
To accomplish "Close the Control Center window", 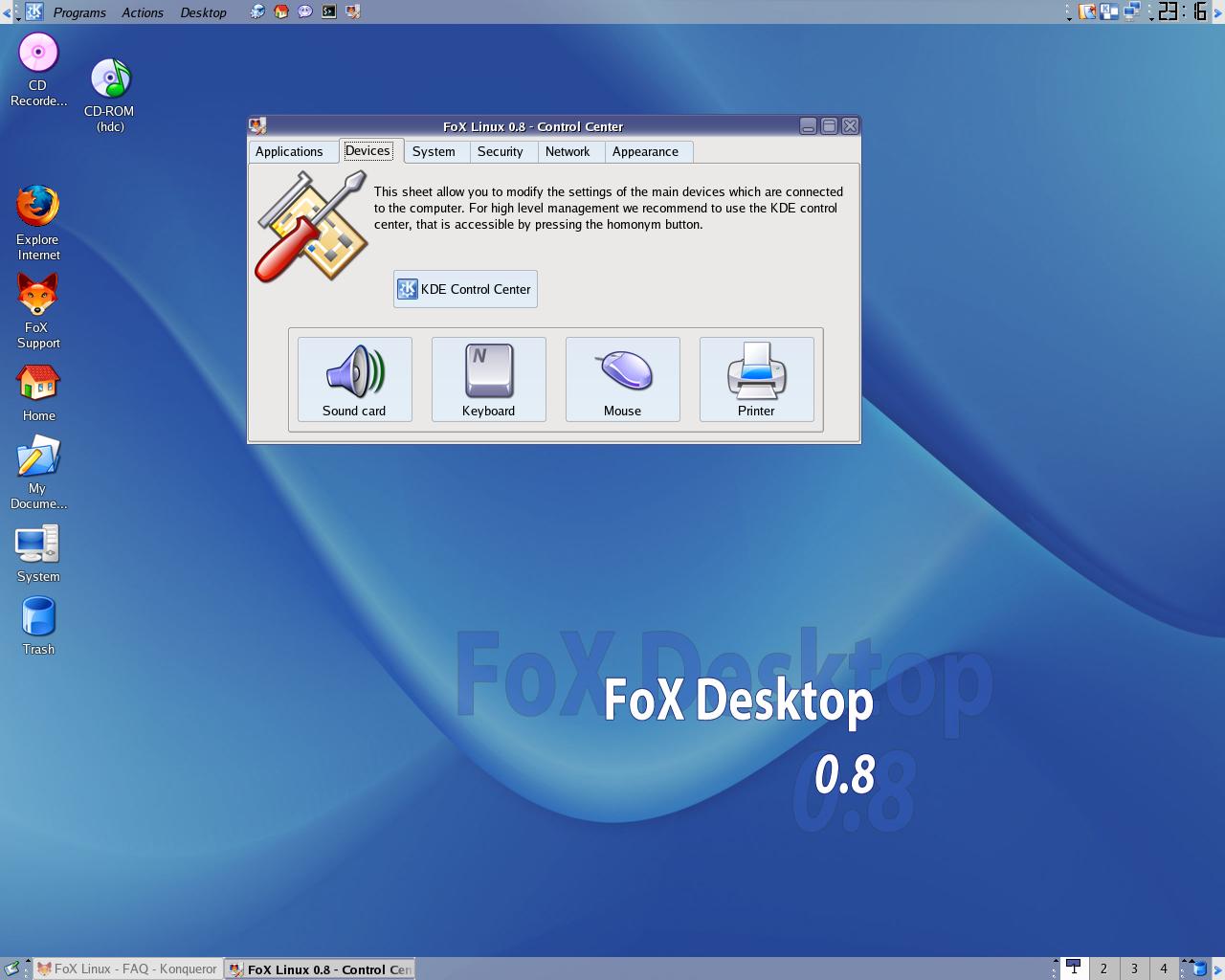I will tap(850, 125).
